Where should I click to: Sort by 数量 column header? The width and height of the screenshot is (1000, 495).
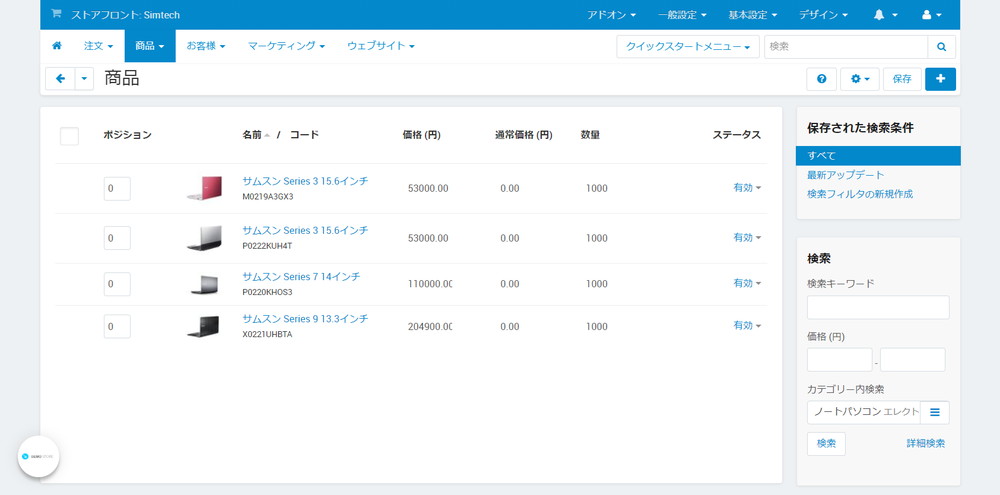(x=590, y=135)
